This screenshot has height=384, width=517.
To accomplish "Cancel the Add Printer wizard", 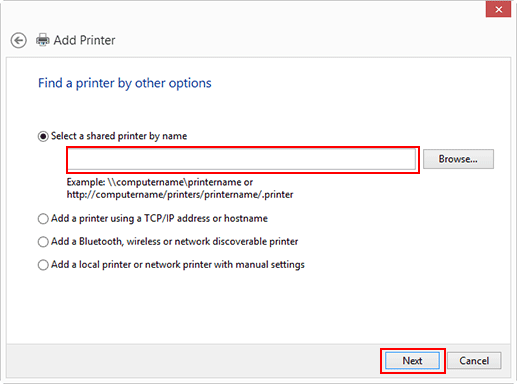I will point(474,361).
